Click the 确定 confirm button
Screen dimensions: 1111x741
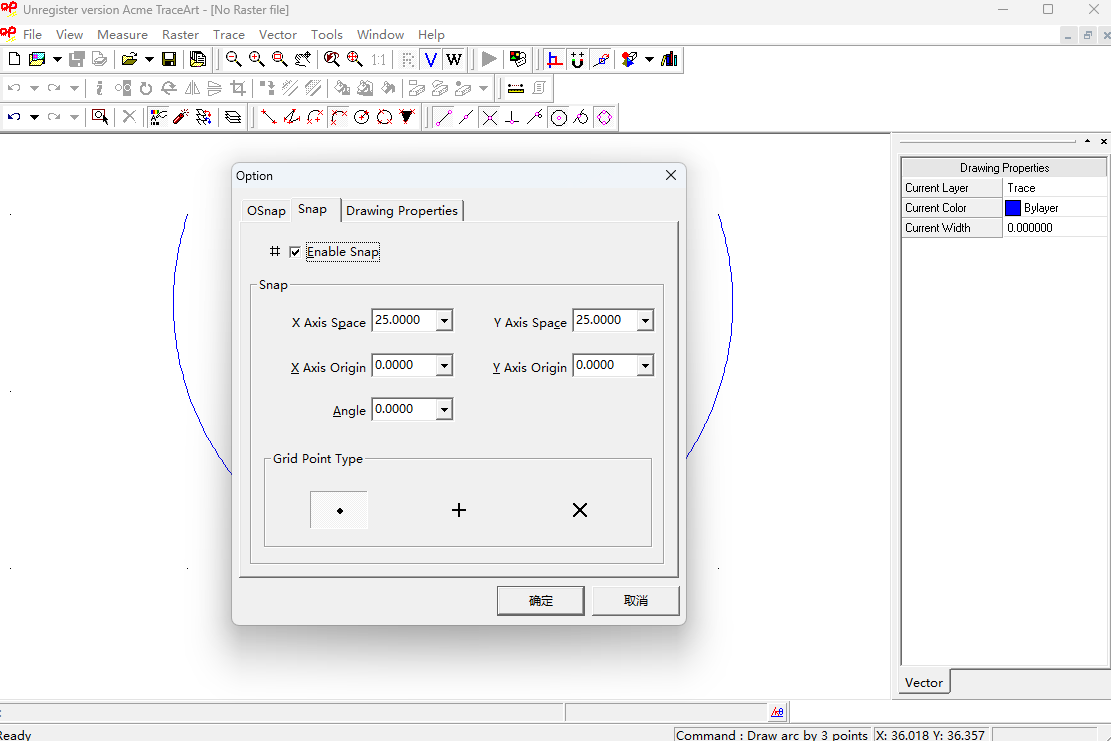click(x=540, y=600)
